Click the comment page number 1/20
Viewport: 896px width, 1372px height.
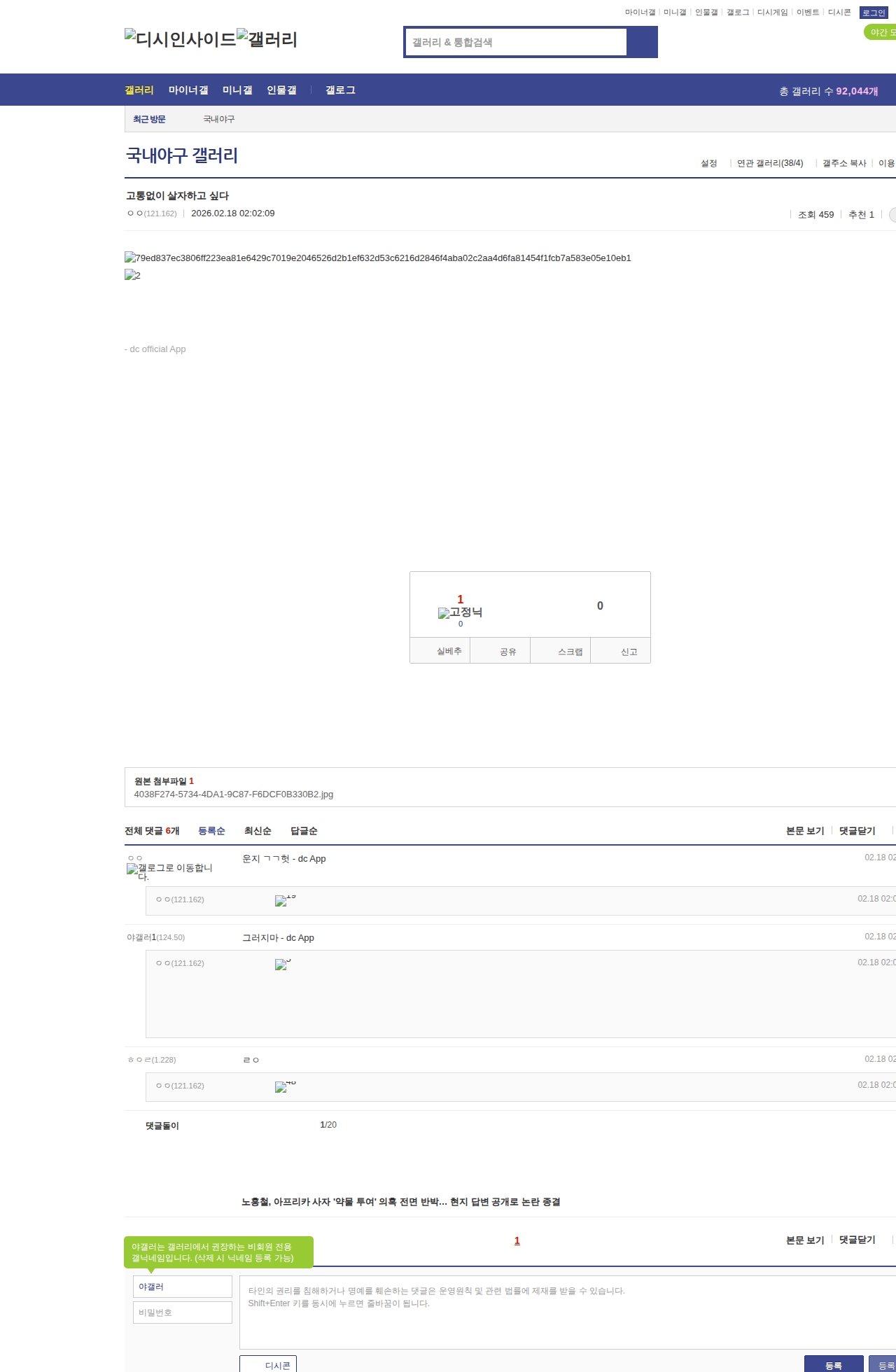point(328,1125)
